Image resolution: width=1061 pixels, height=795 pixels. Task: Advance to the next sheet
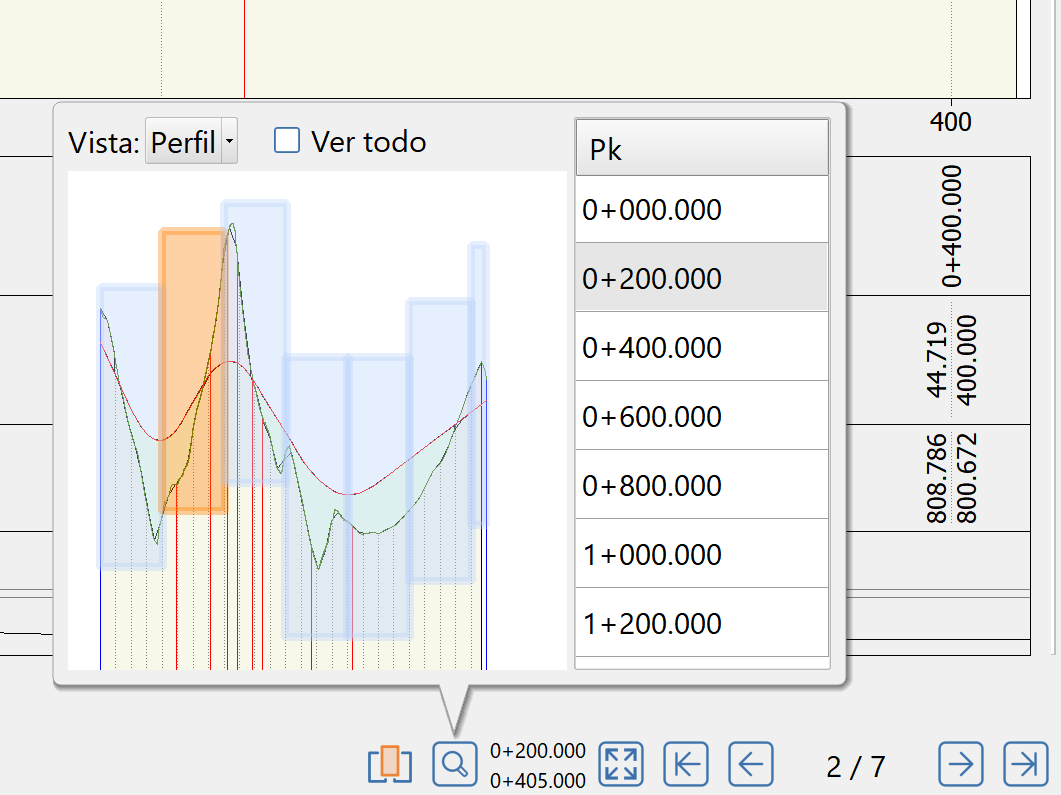[960, 765]
